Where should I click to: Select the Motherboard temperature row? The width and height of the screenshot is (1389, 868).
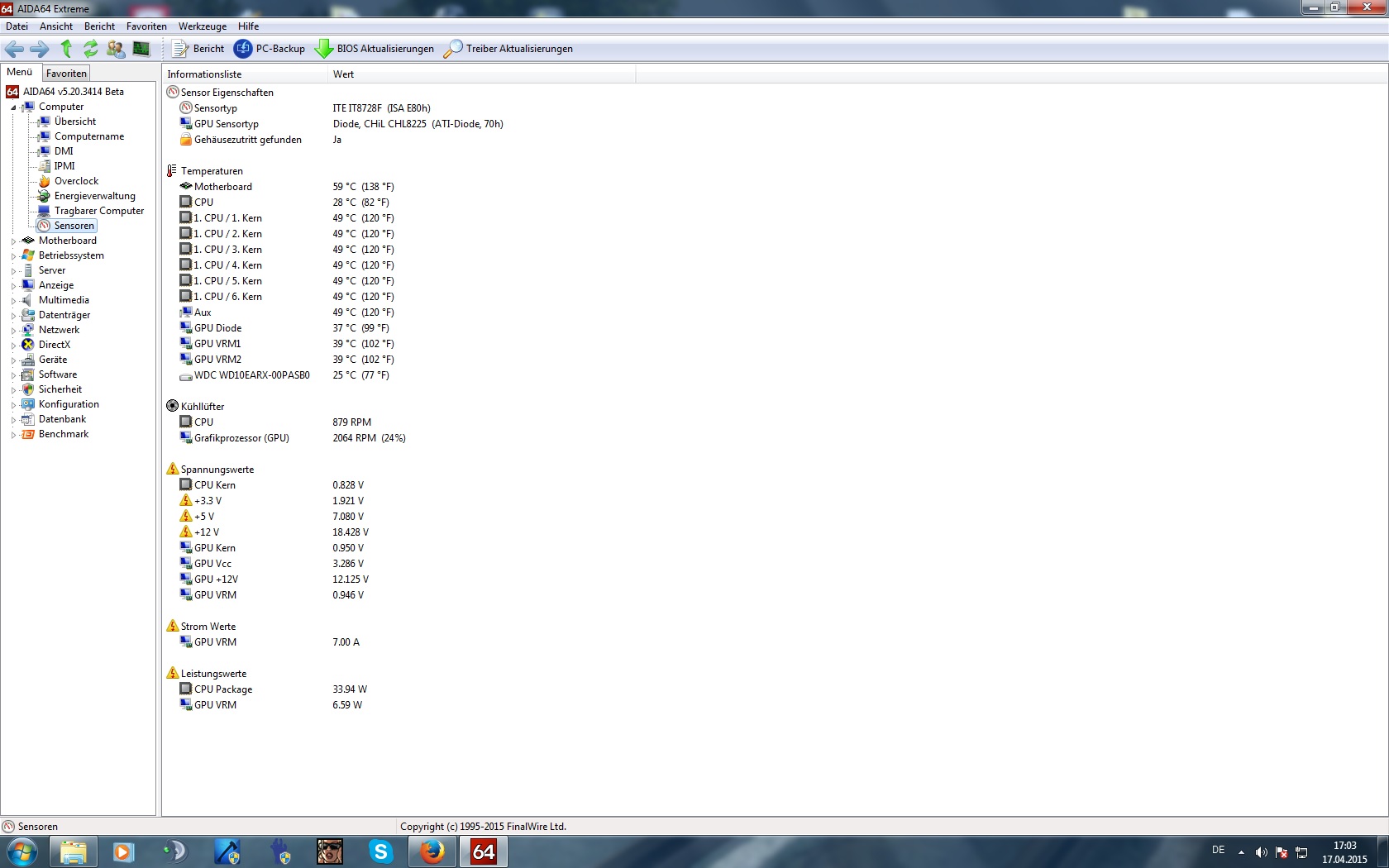[x=286, y=187]
